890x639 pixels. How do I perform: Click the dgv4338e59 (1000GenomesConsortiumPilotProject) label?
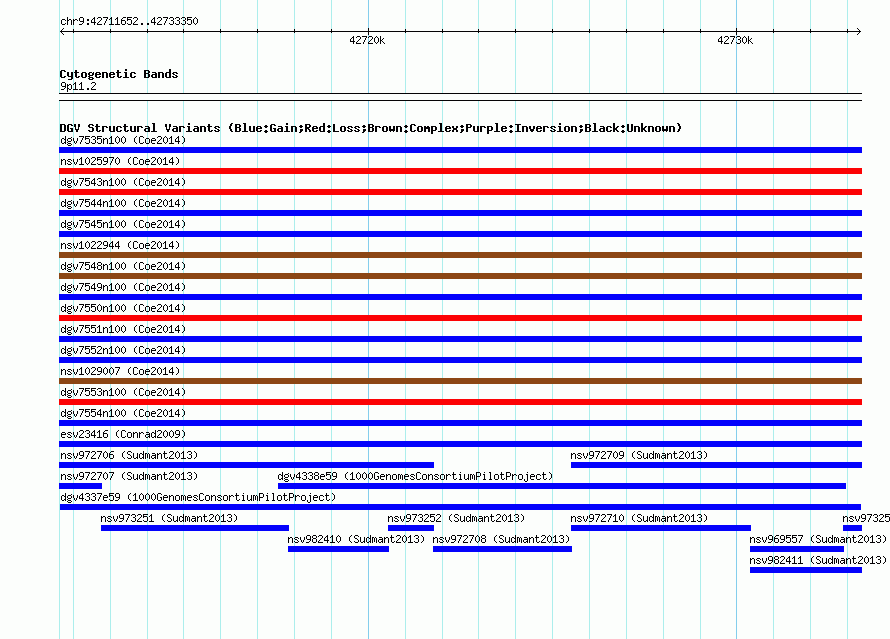tap(415, 476)
